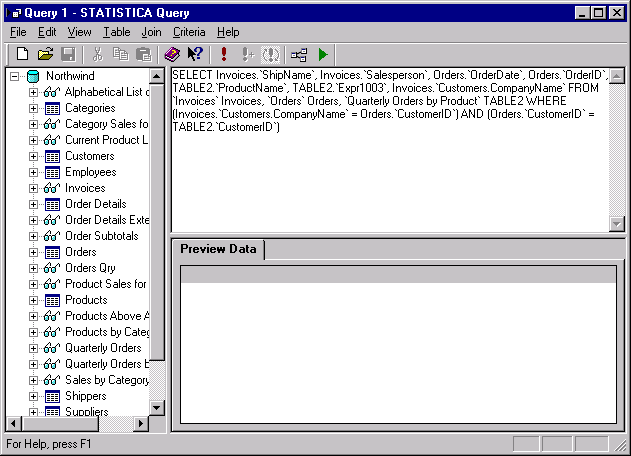Click the tree's horizontal scroll right arrow

click(141, 424)
